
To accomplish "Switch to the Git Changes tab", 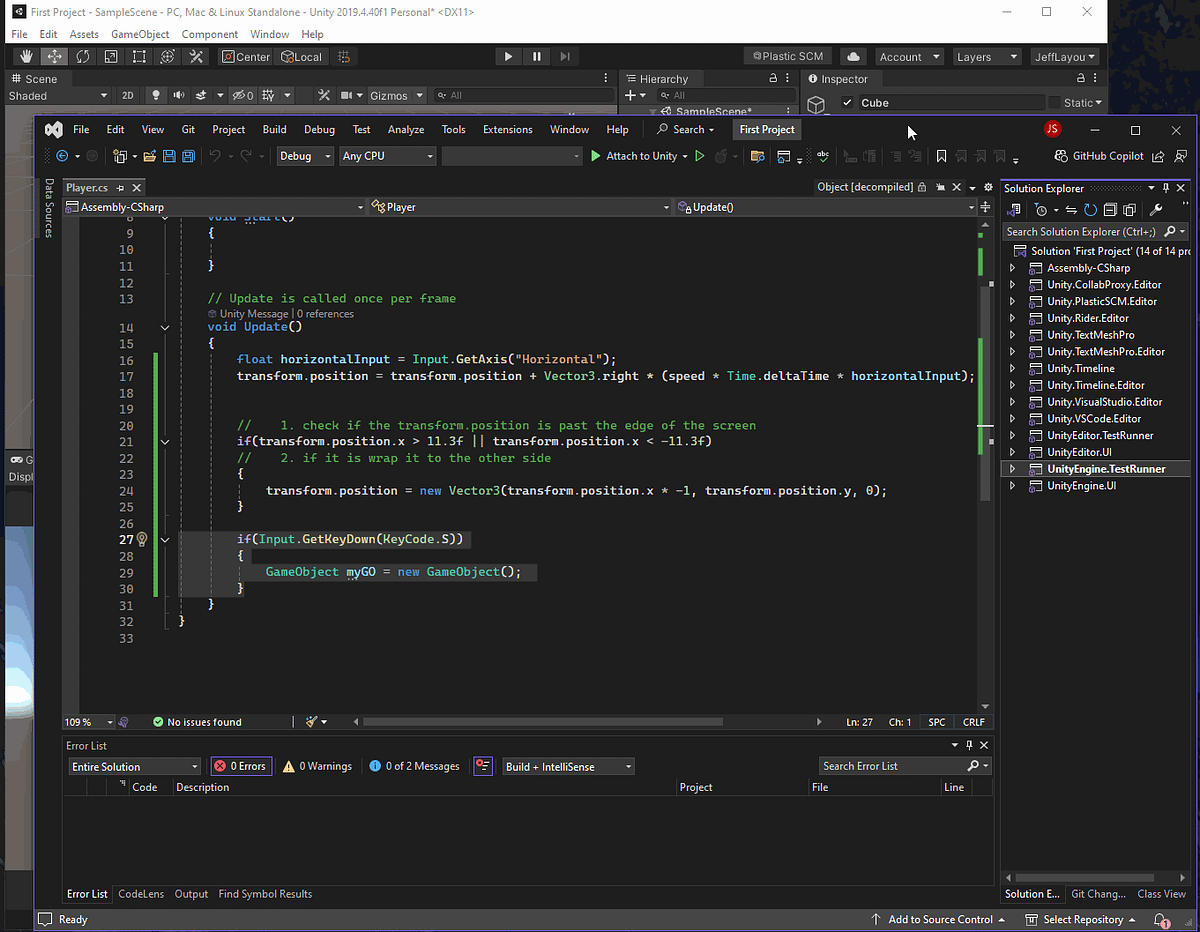I will 1098,894.
